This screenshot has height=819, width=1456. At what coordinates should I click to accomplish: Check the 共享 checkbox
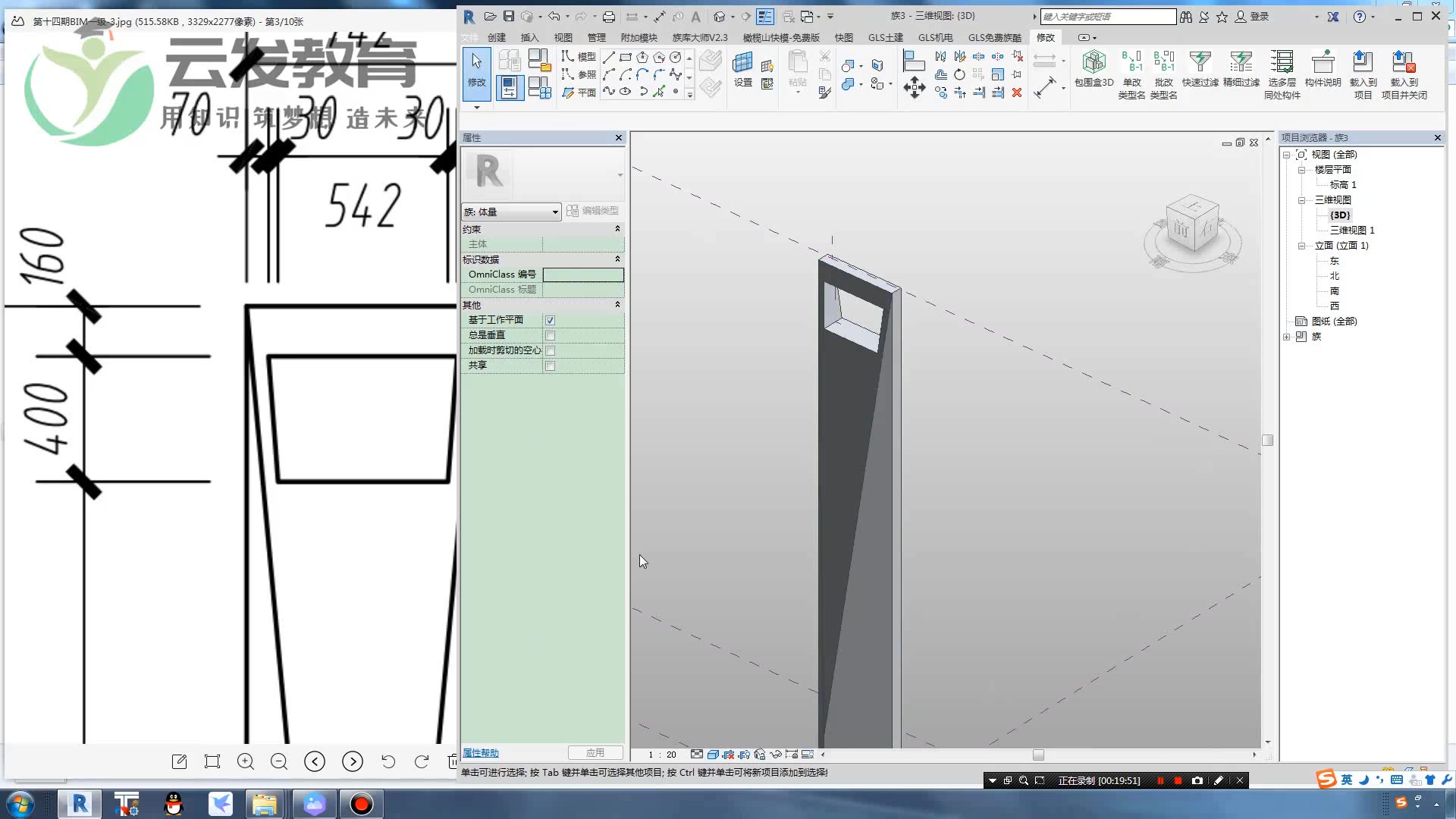(x=550, y=366)
